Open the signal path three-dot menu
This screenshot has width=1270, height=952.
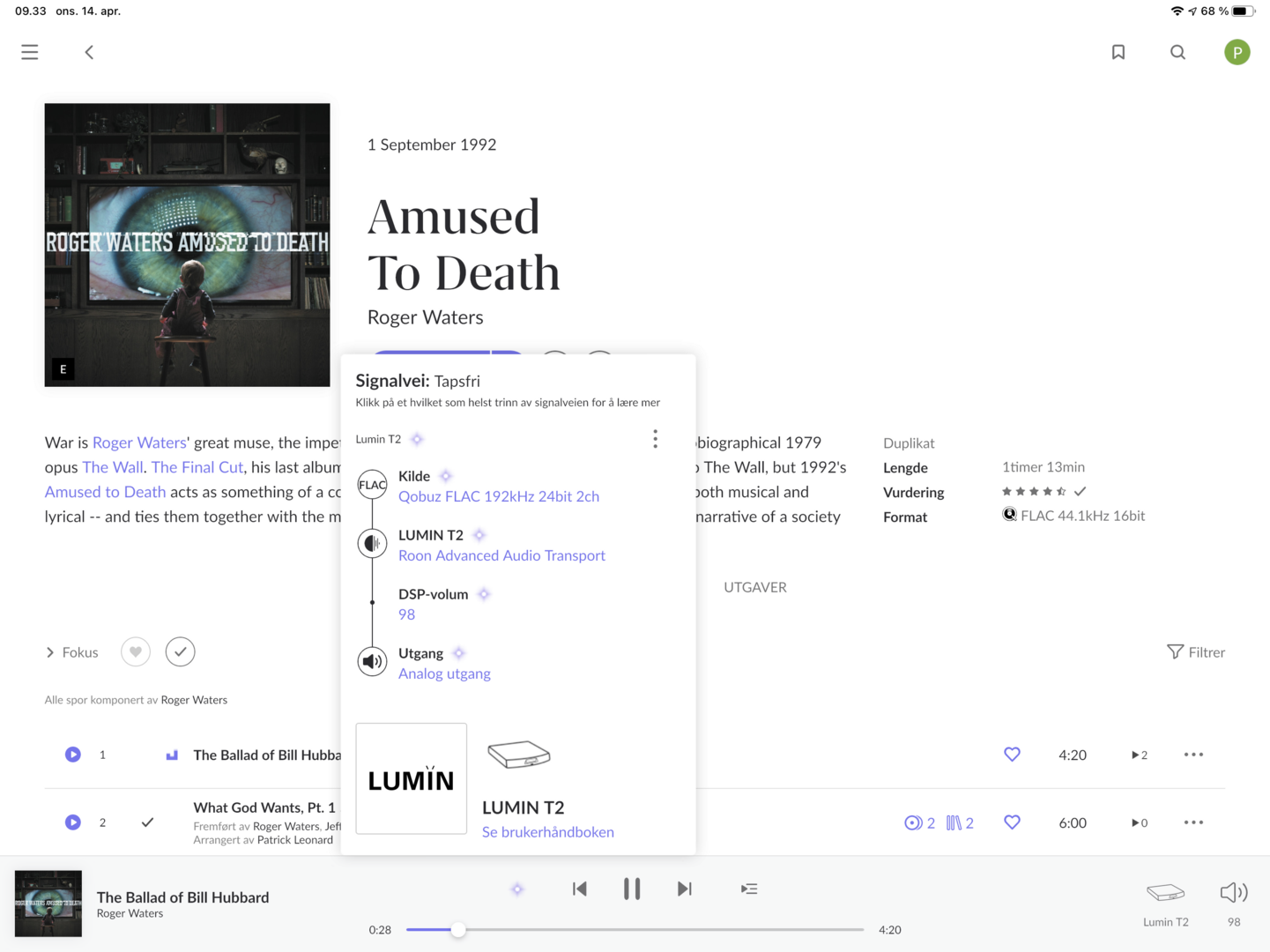coord(655,439)
